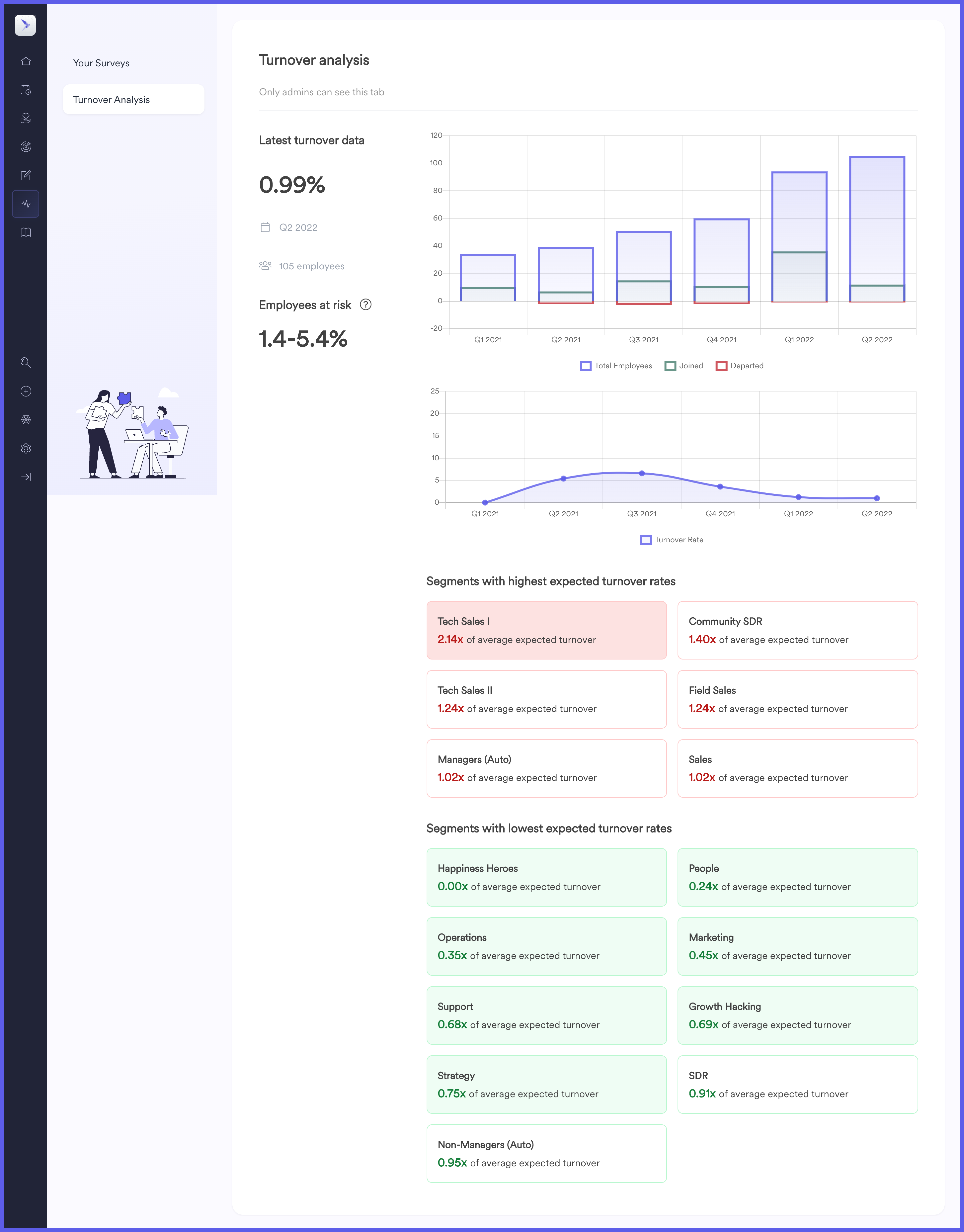Open the SDR 0.91x segment card
Image resolution: width=964 pixels, height=1232 pixels.
pos(798,1085)
